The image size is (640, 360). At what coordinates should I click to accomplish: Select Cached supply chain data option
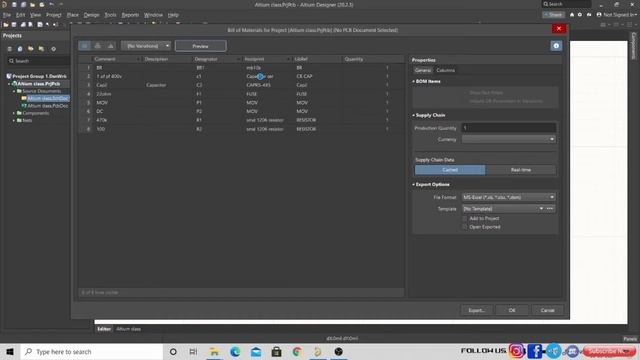(450, 170)
